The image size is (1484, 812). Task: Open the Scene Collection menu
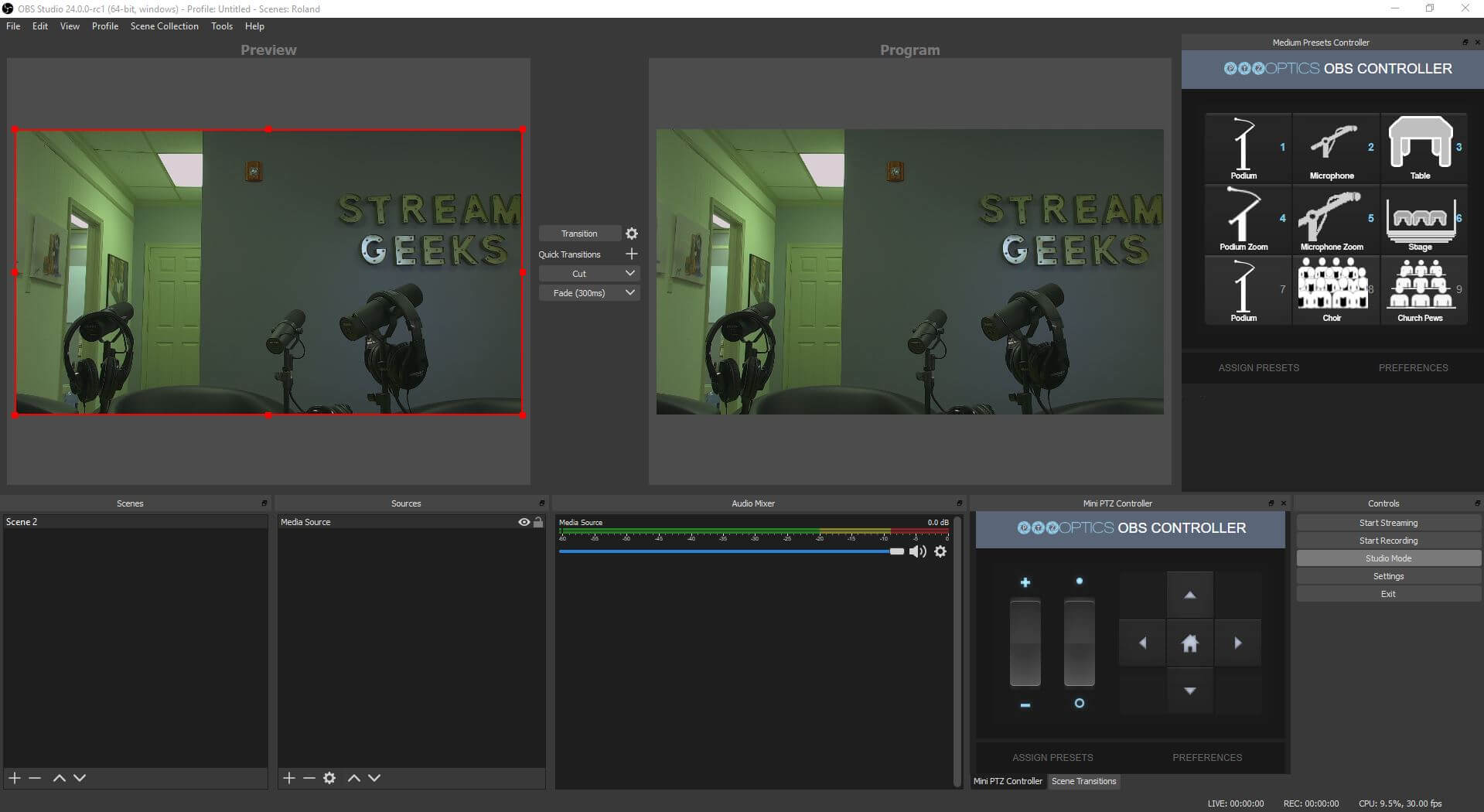click(x=165, y=26)
